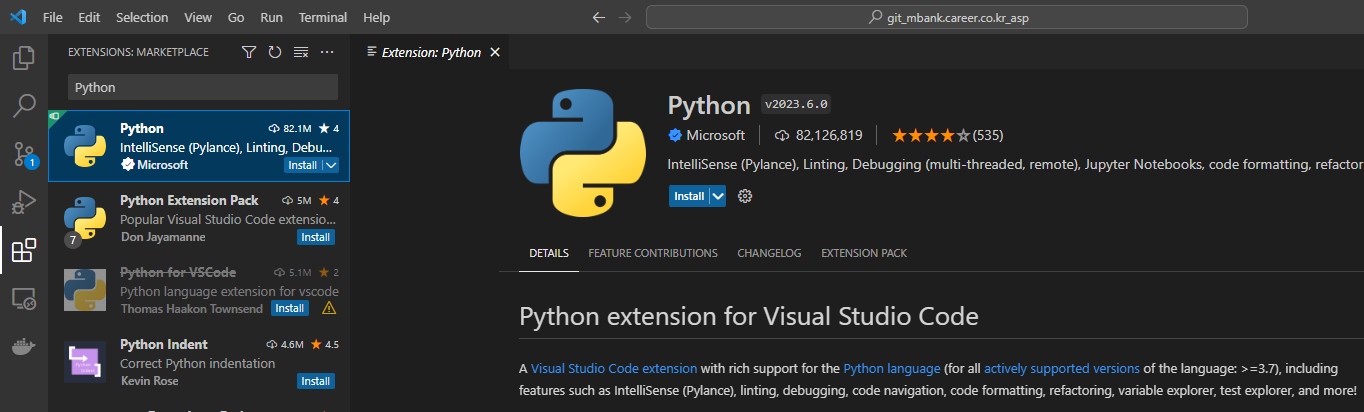The width and height of the screenshot is (1364, 412).
Task: Click the filter extensions funnel icon
Action: coord(249,52)
